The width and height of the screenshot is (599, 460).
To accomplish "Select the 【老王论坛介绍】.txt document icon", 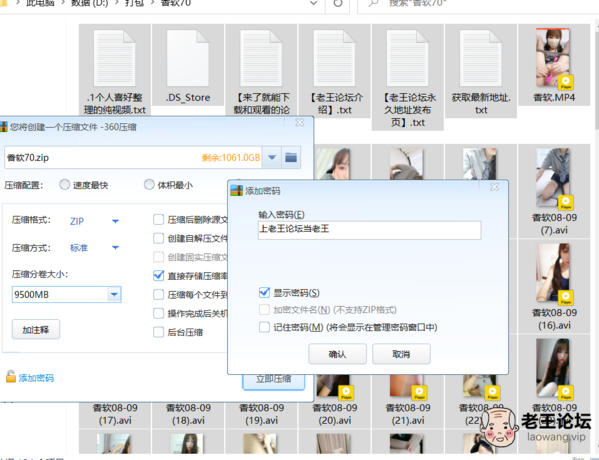I will click(x=334, y=58).
